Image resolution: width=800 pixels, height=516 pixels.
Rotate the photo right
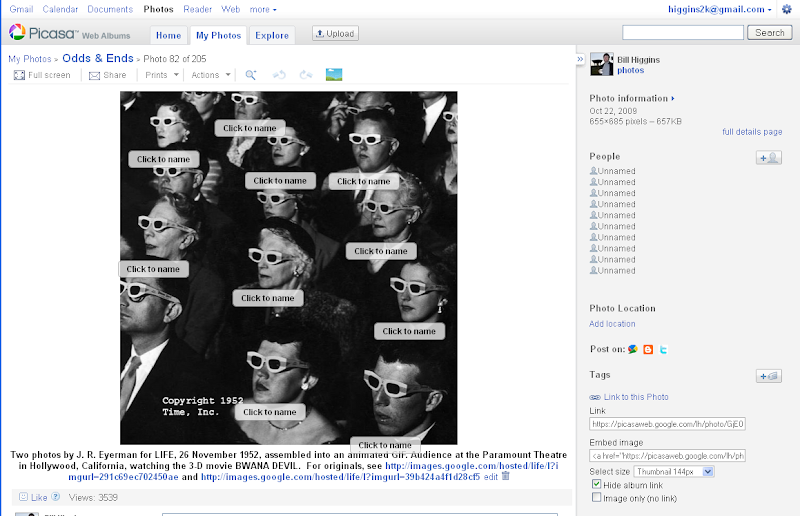coord(306,75)
